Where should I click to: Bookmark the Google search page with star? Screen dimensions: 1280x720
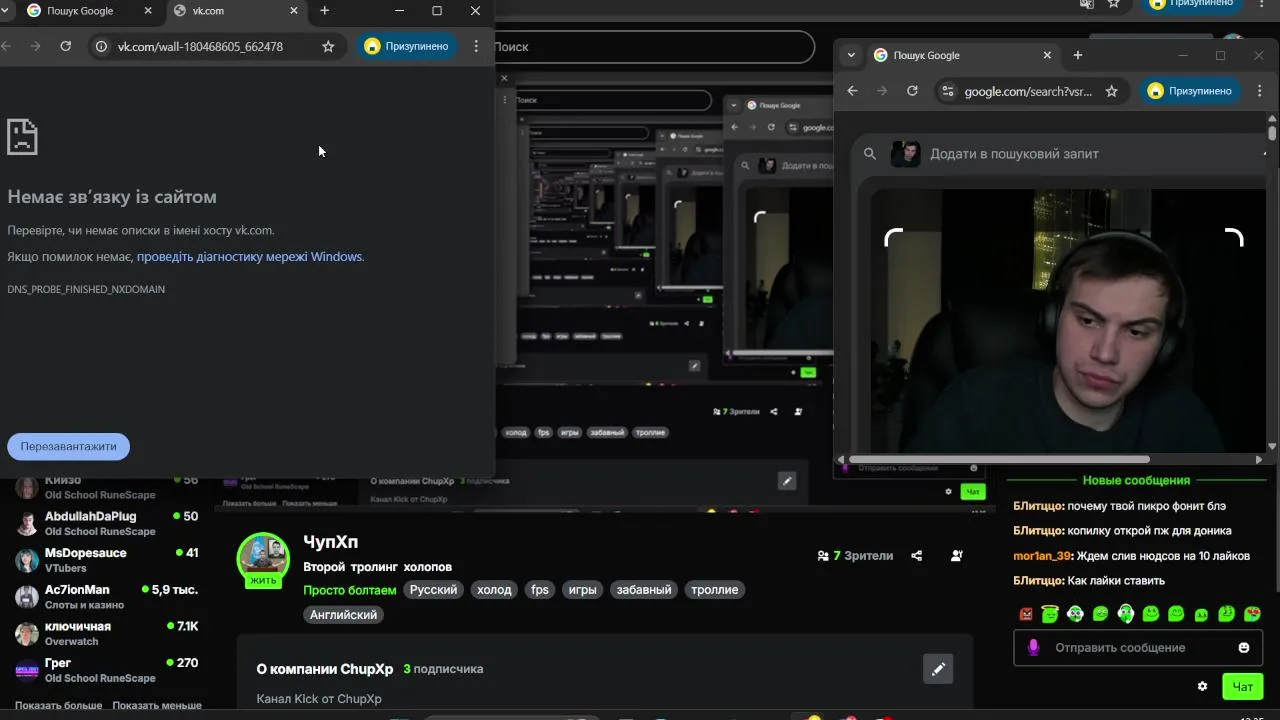1111,91
